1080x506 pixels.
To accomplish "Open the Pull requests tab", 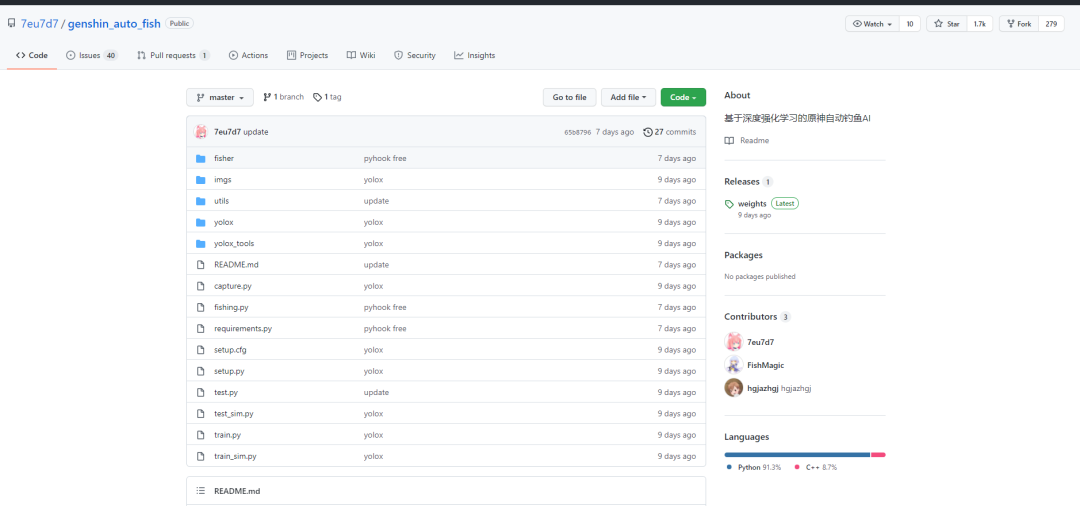I will [x=174, y=55].
